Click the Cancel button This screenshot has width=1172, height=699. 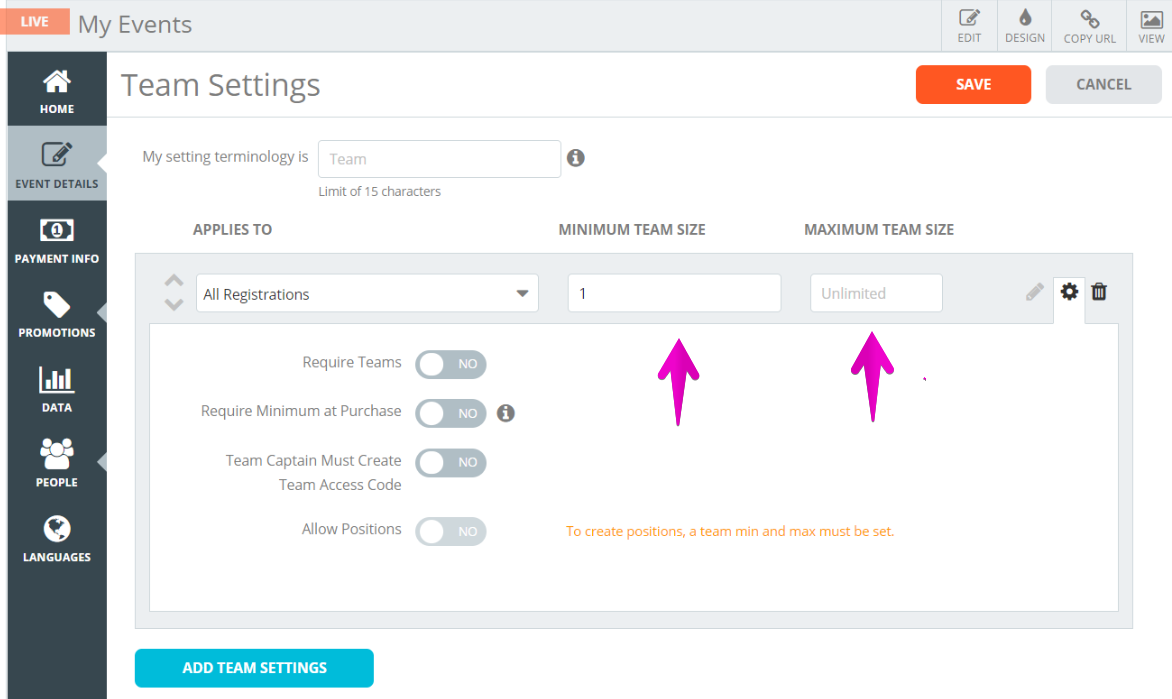(x=1103, y=84)
